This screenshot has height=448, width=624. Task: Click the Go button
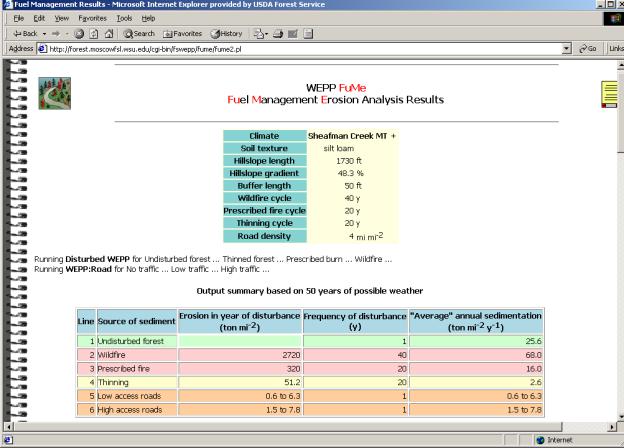588,49
